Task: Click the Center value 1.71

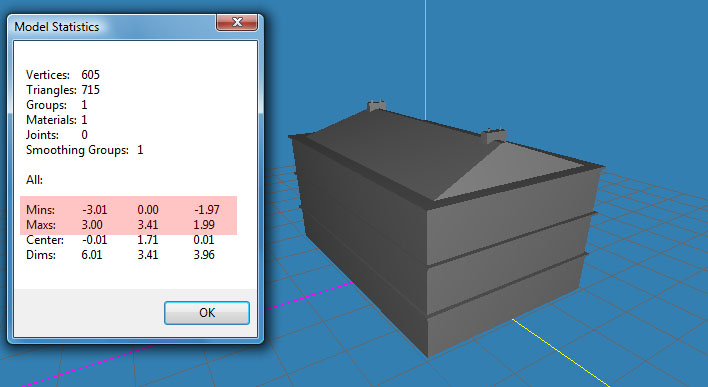Action: (148, 240)
